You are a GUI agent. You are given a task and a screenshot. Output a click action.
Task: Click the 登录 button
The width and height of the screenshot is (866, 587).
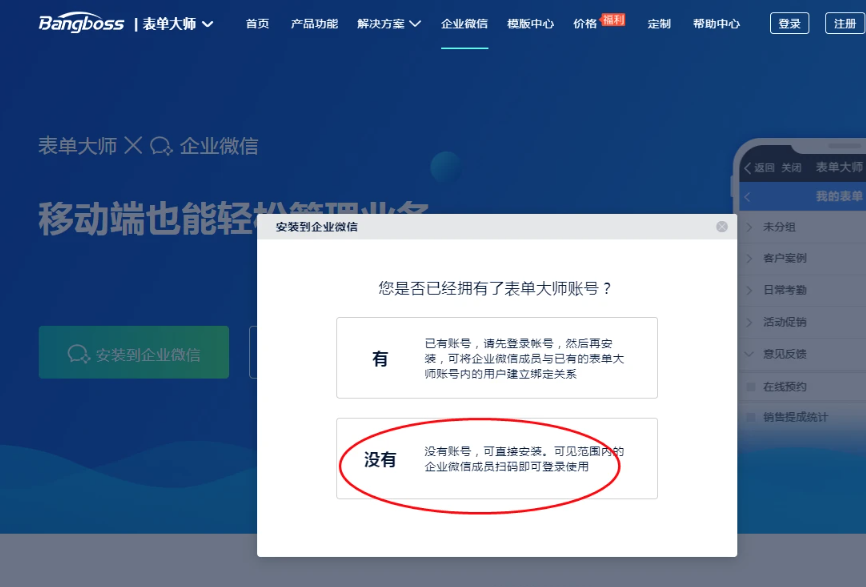(x=789, y=24)
